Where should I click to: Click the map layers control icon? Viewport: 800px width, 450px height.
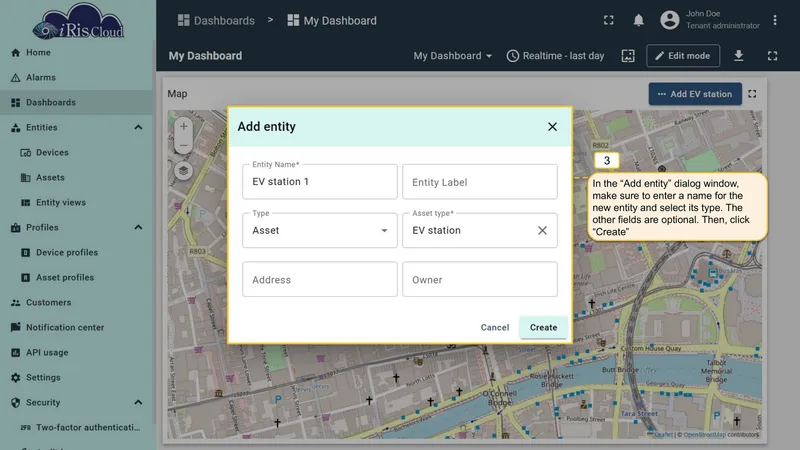(184, 170)
